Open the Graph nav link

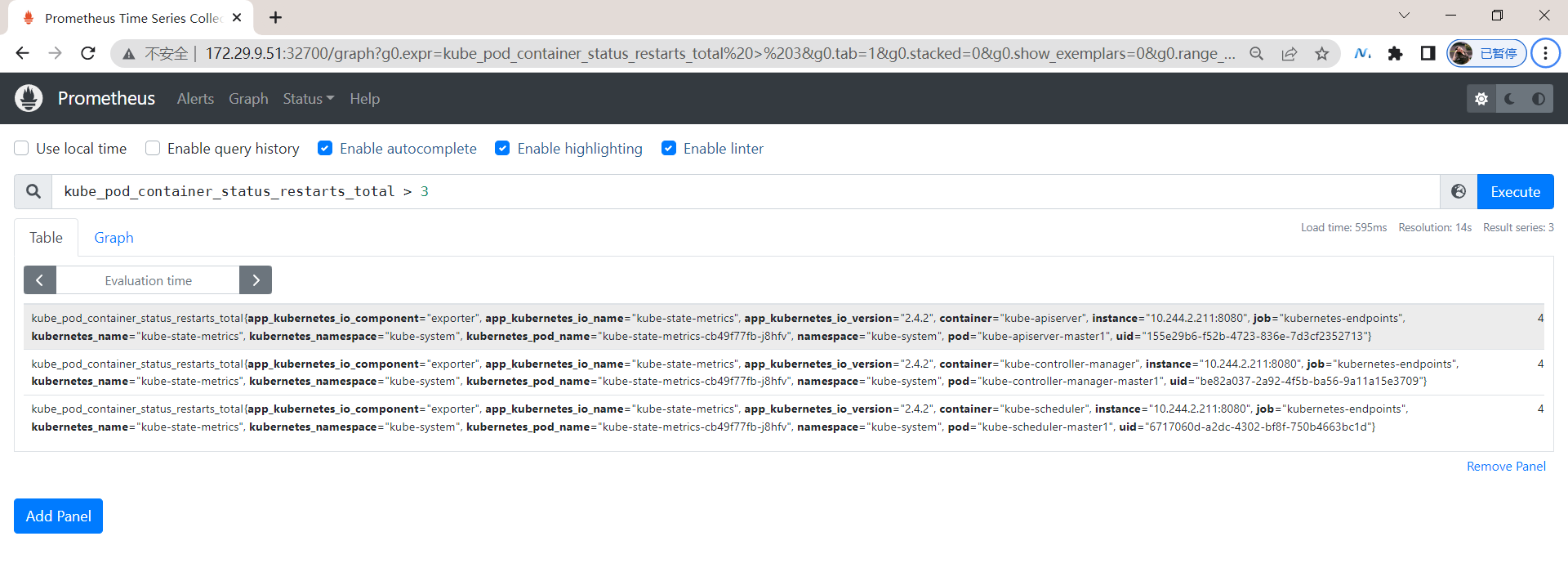point(248,99)
